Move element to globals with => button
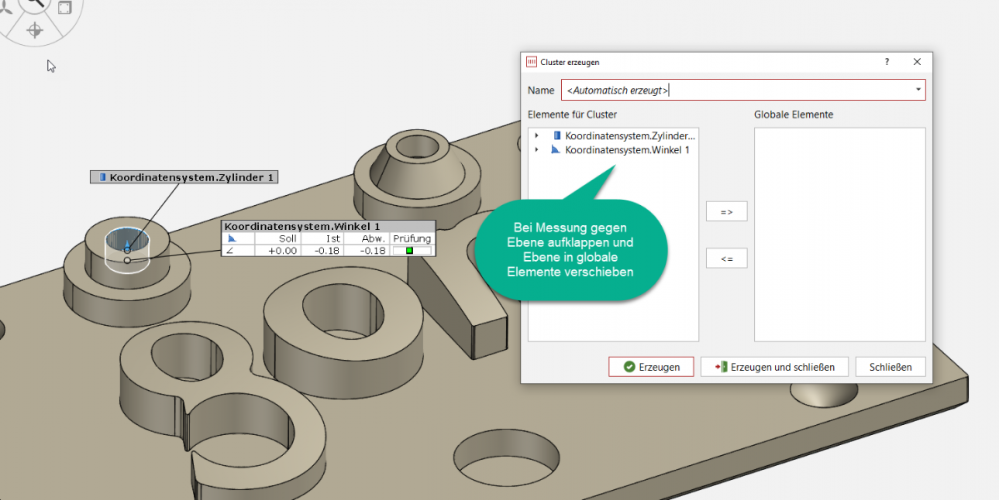The height and width of the screenshot is (500, 999). (726, 212)
